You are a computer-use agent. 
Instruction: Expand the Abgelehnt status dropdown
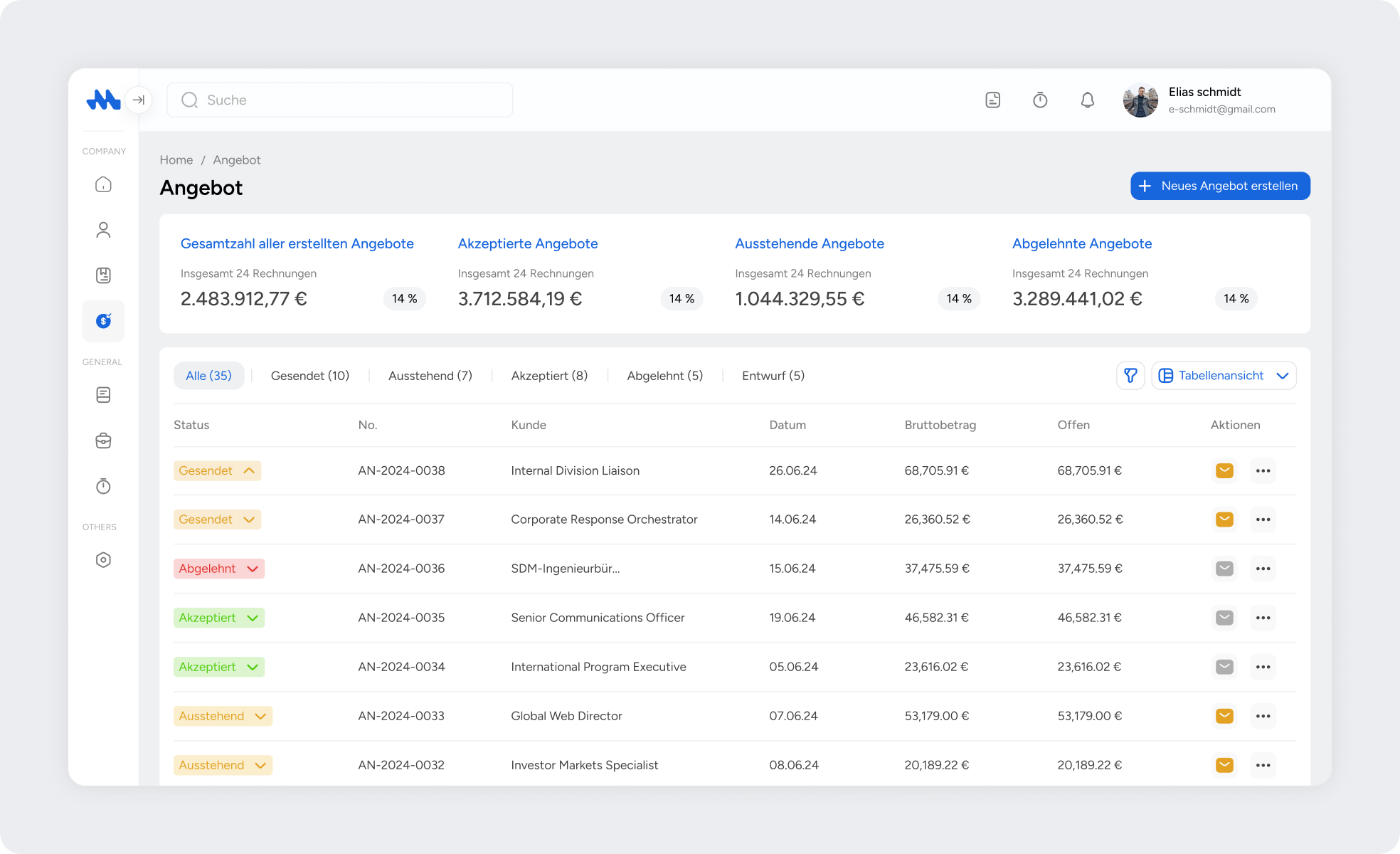click(x=253, y=569)
